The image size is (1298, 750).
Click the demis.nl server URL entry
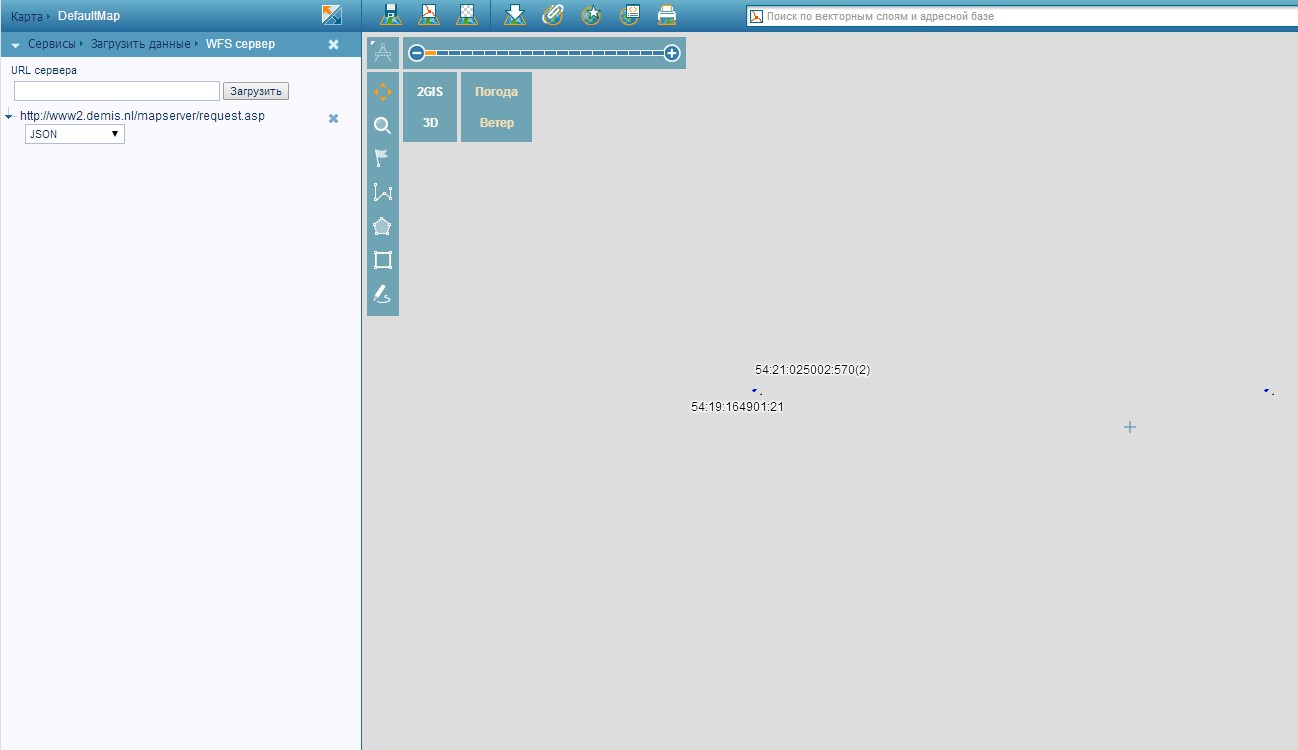point(142,116)
